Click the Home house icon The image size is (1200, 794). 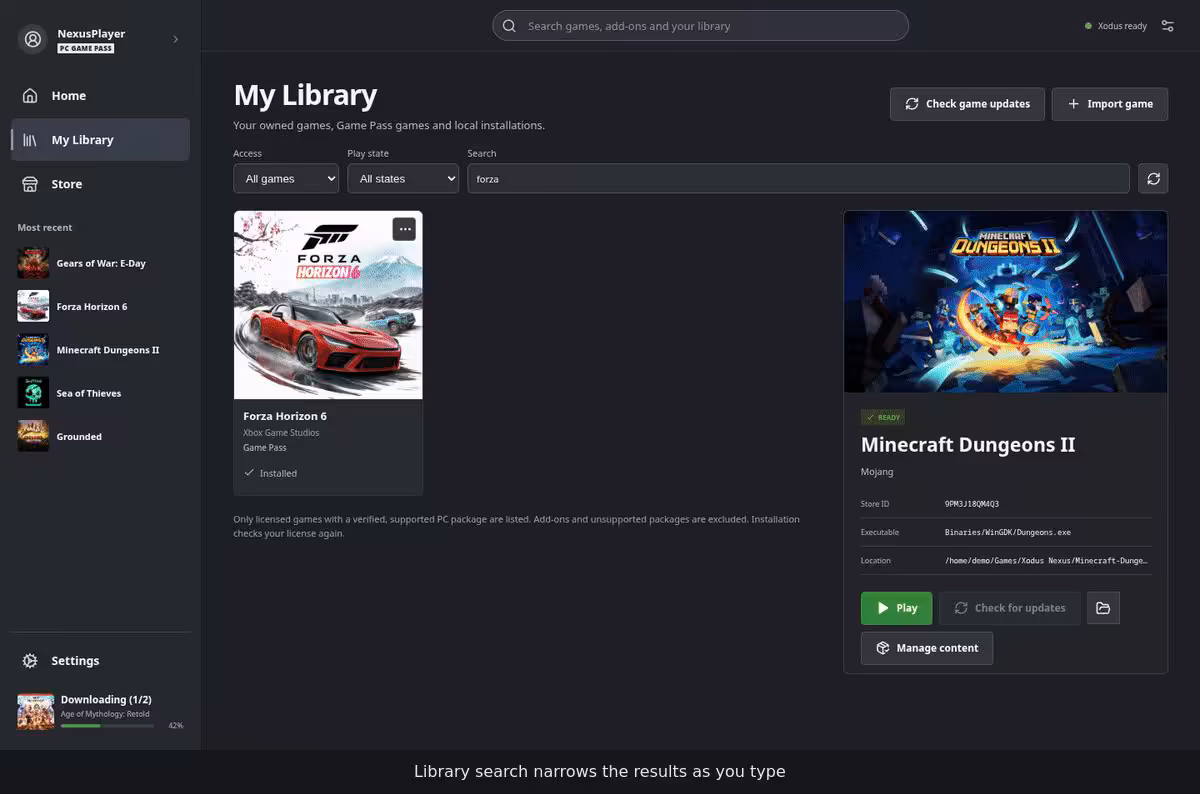tap(31, 96)
